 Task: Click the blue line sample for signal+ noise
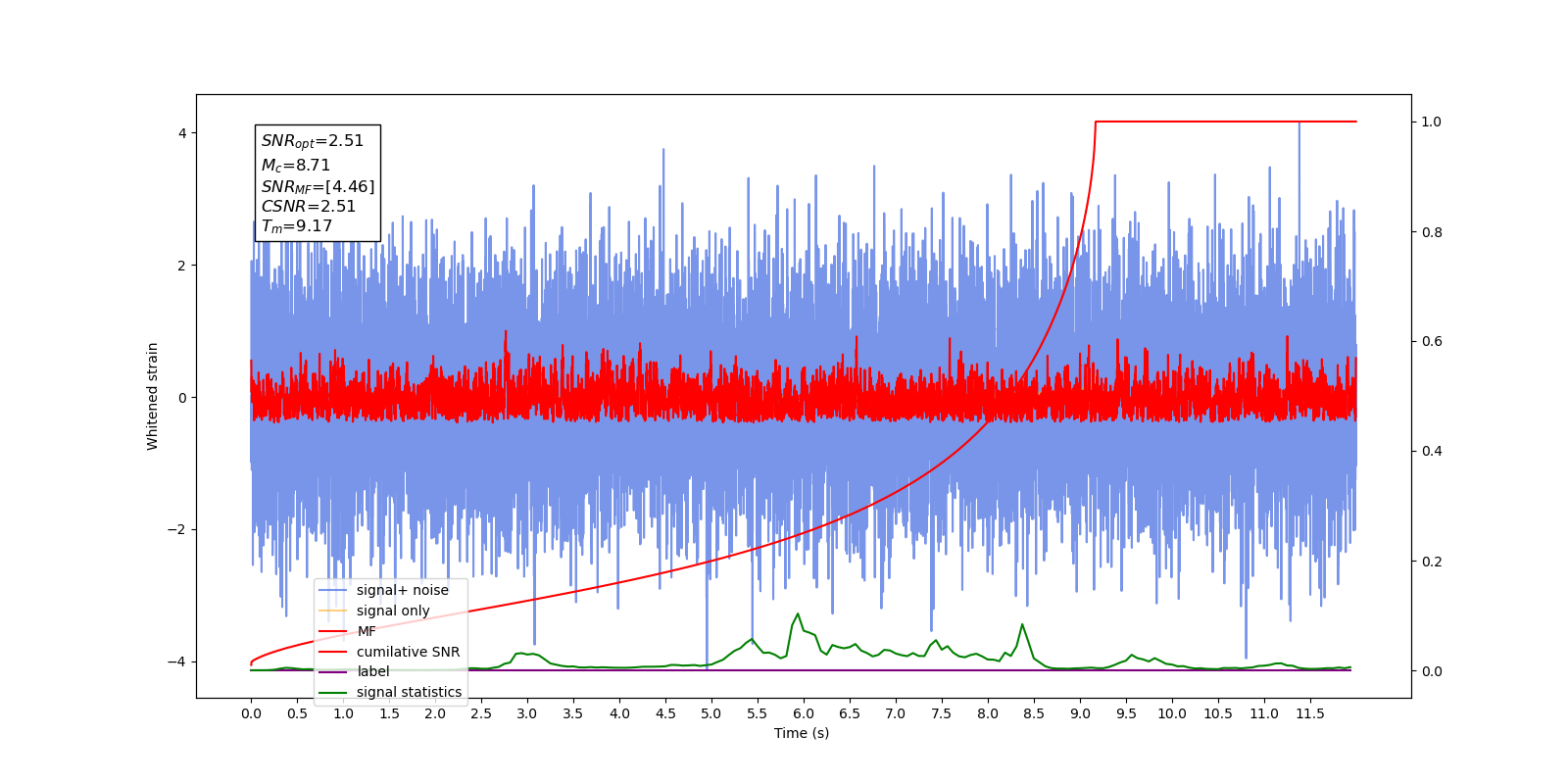point(333,590)
